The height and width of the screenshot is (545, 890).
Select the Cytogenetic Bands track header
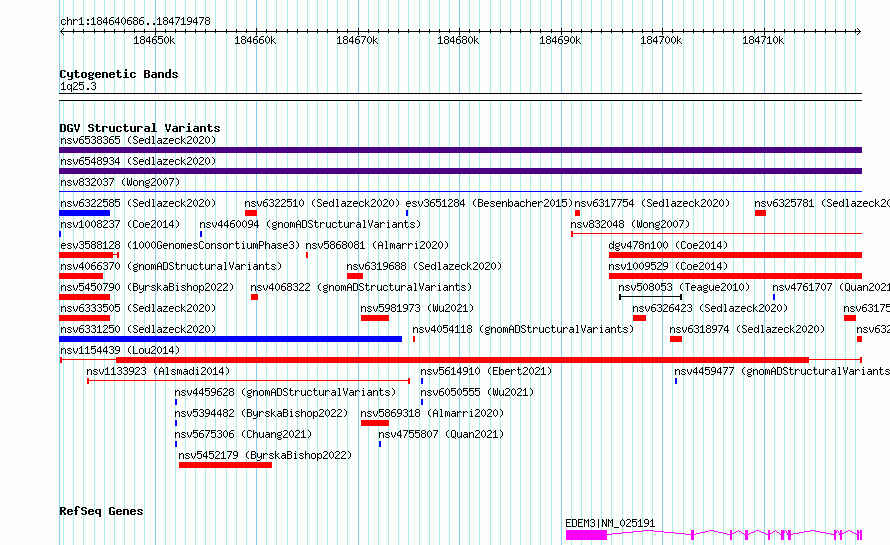tap(119, 74)
